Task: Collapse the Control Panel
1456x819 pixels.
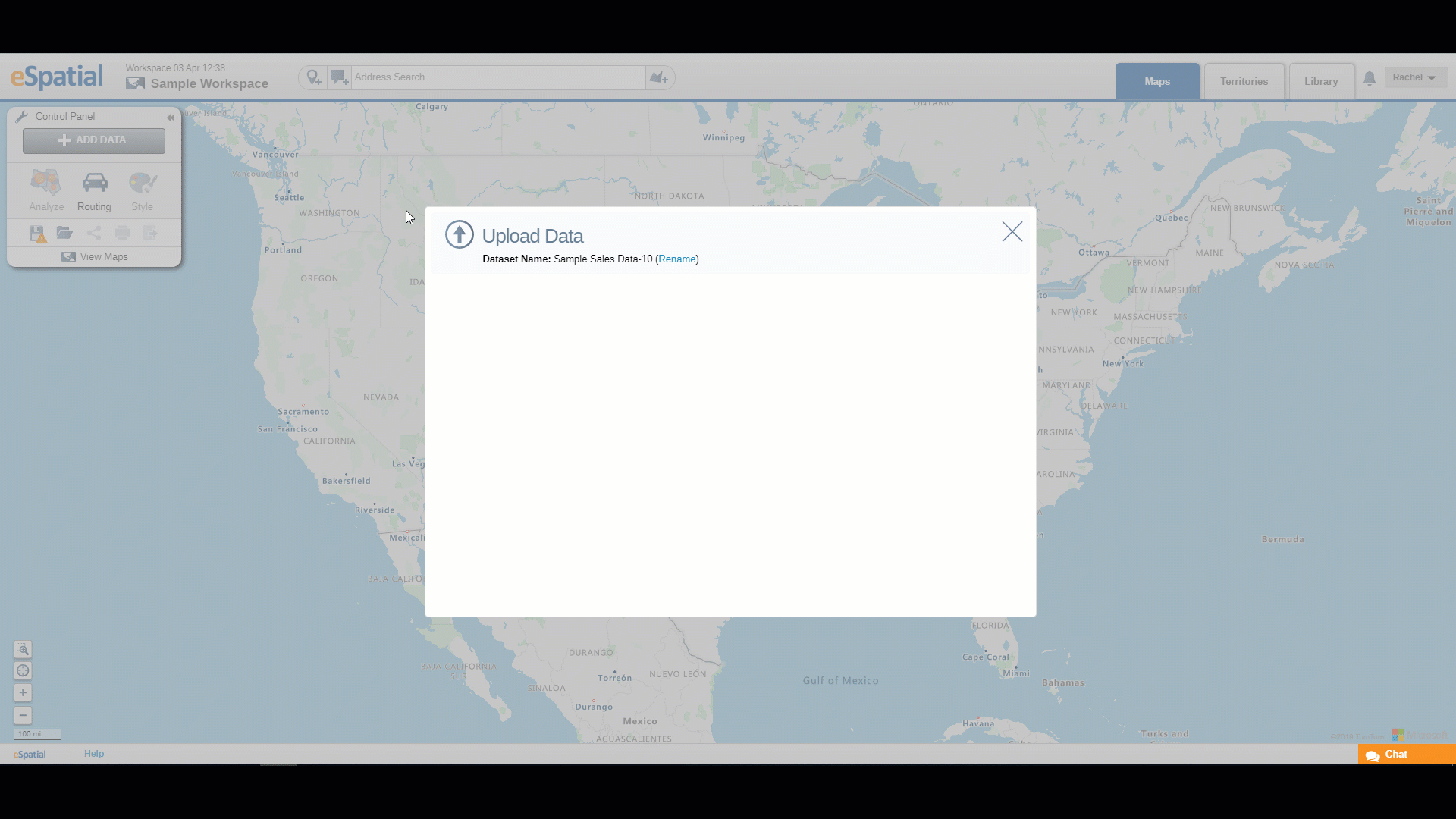Action: [171, 118]
